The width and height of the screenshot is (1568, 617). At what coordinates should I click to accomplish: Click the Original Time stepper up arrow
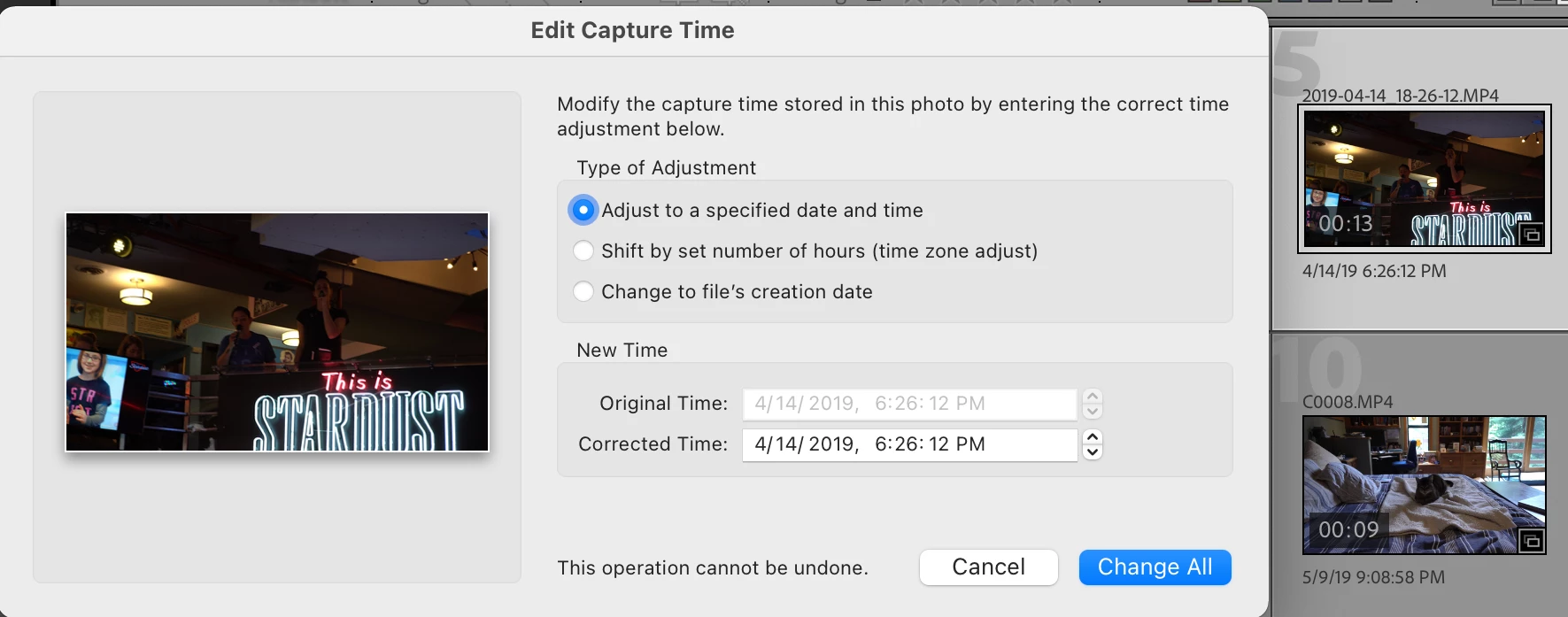point(1093,397)
